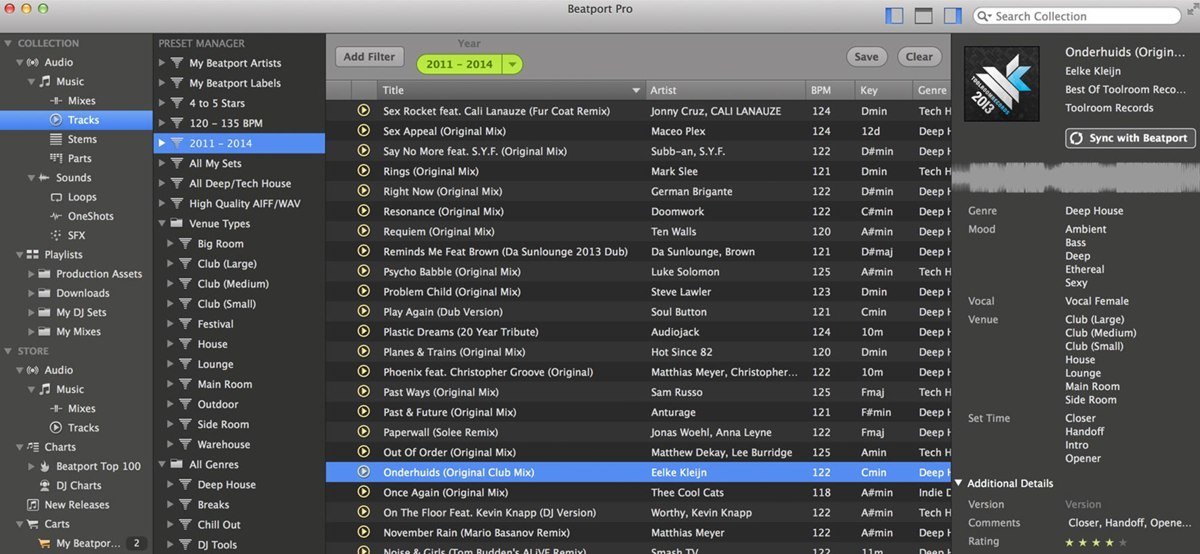The image size is (1200, 554).
Task: Seek within the track waveform display
Action: pos(1074,178)
